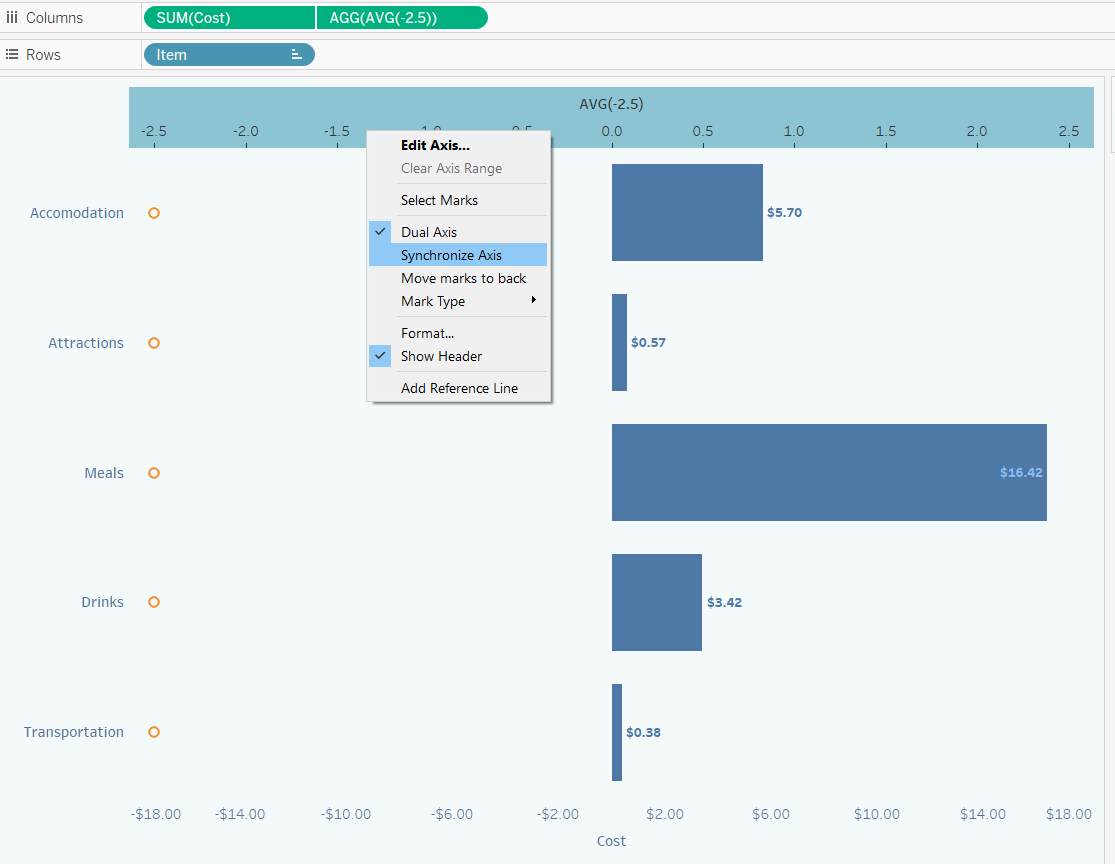1115x864 pixels.
Task: Open the AGG(AVG(-2.5)) pill options
Action: (402, 17)
